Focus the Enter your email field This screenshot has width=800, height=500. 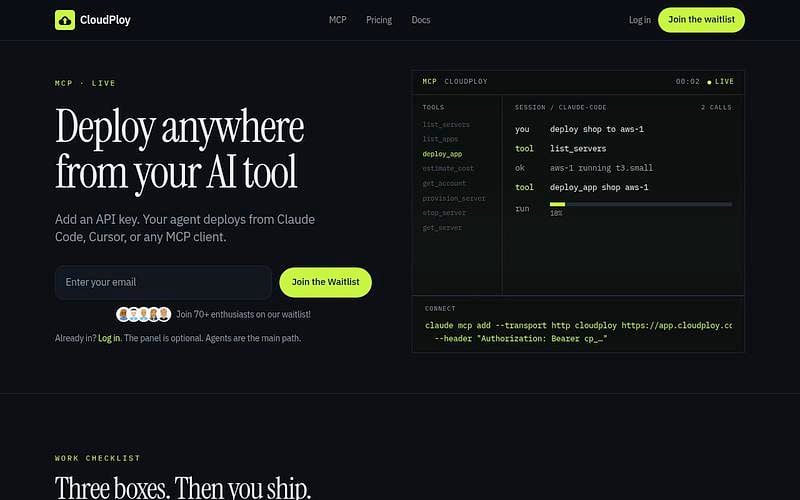point(163,282)
